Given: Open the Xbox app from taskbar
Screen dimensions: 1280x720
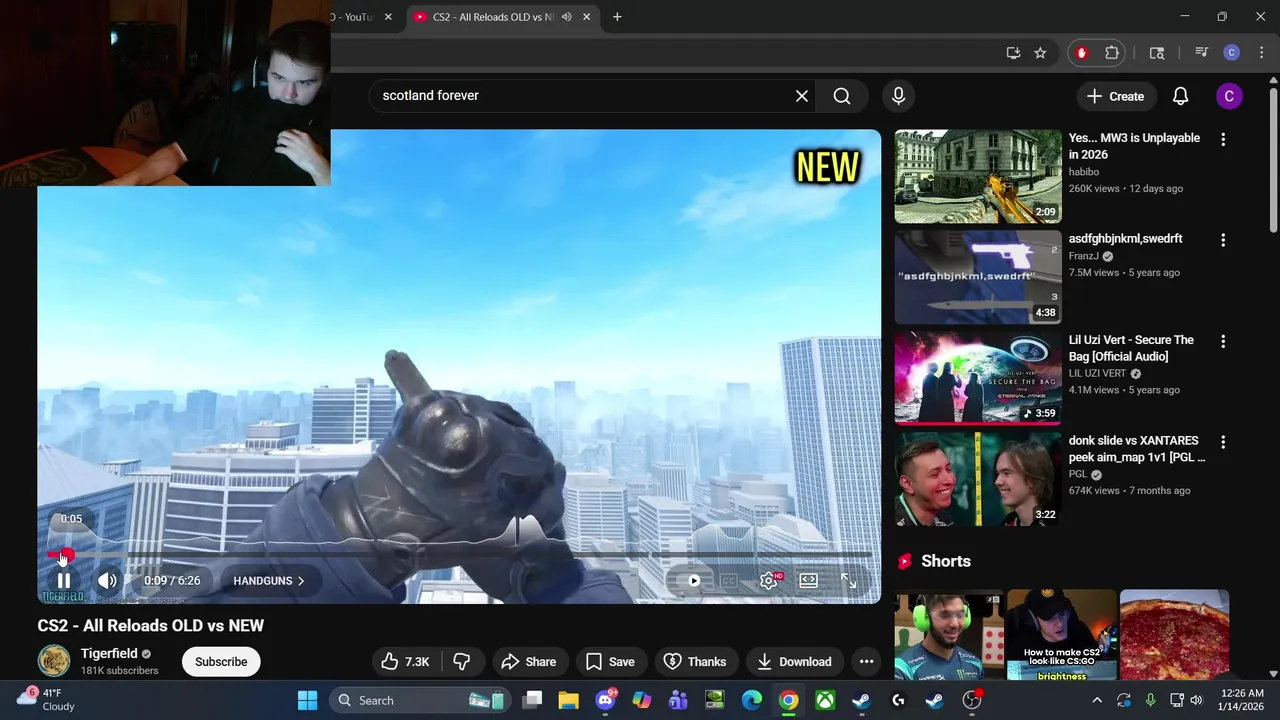Looking at the screenshot, I should pyautogui.click(x=825, y=700).
